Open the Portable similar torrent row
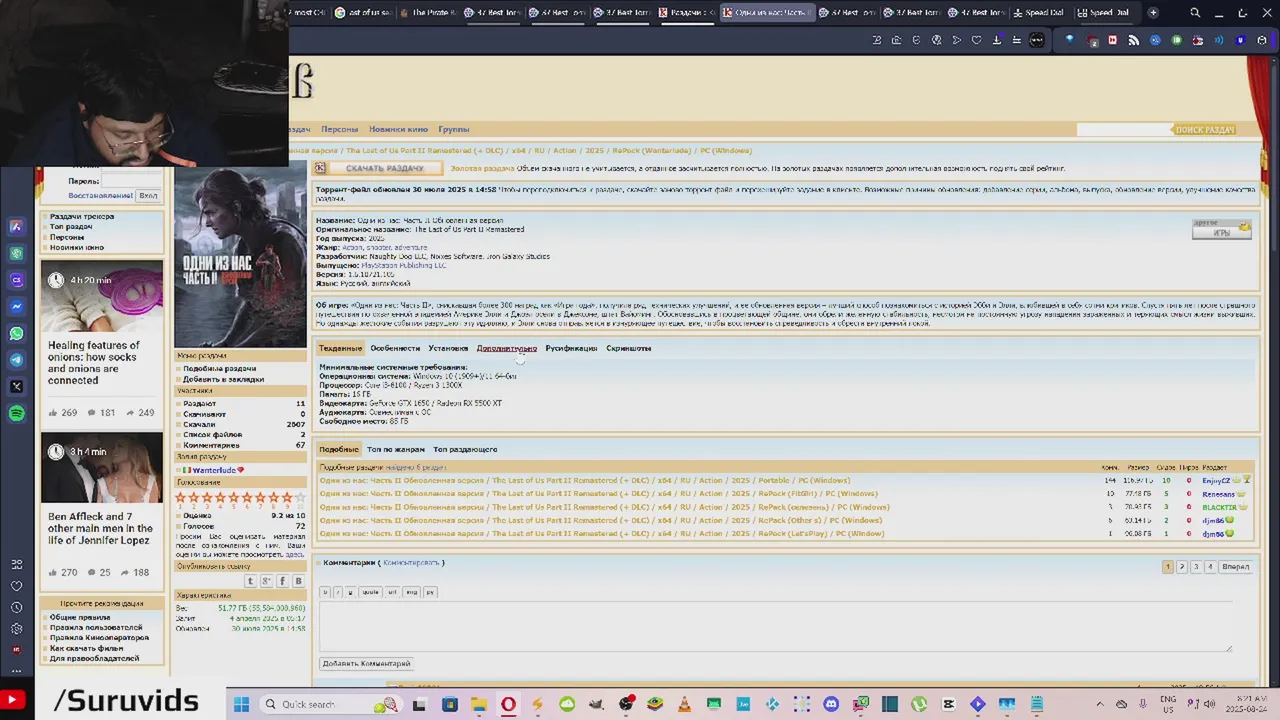The image size is (1280, 720). pos(584,480)
